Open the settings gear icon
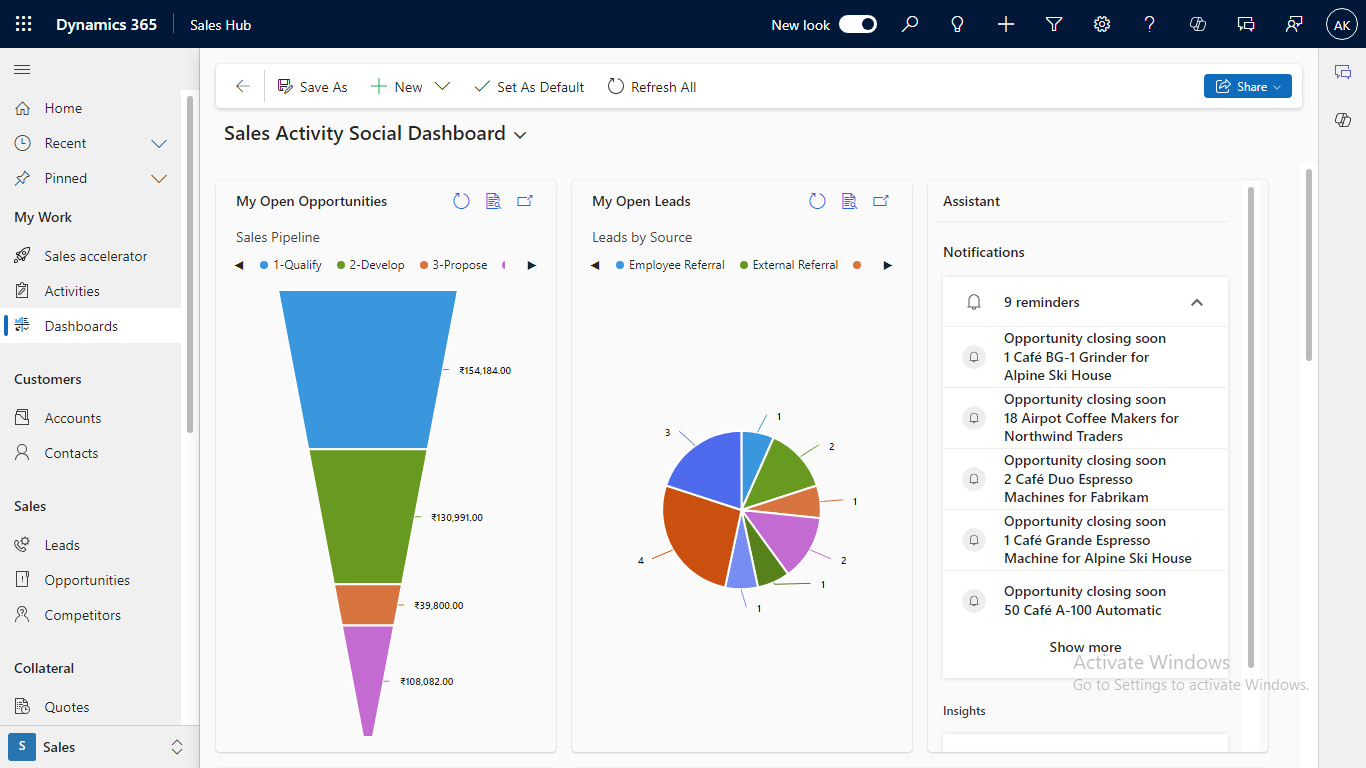The width and height of the screenshot is (1366, 768). tap(1102, 24)
